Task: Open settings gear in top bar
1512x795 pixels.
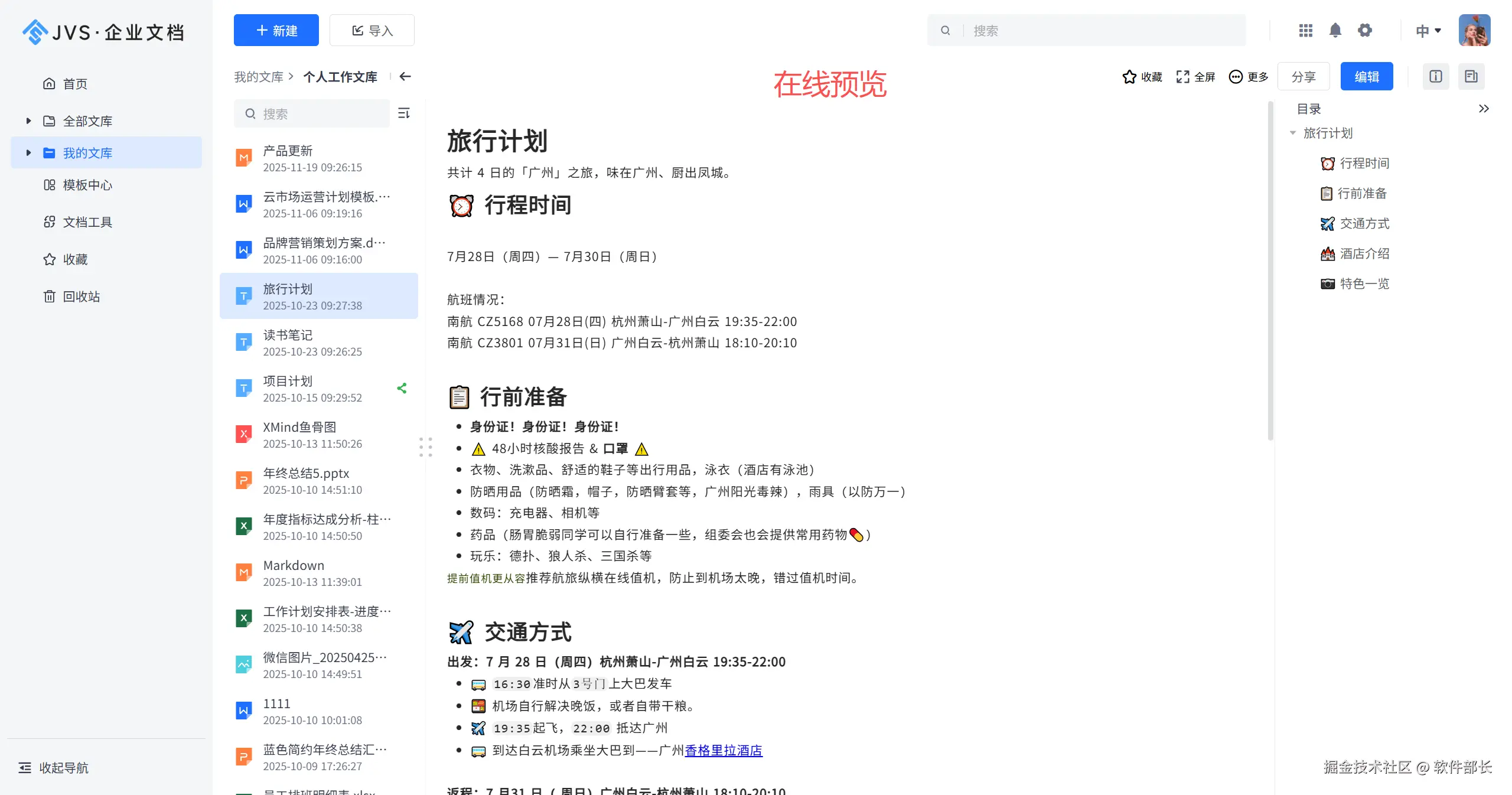Action: pos(1364,30)
